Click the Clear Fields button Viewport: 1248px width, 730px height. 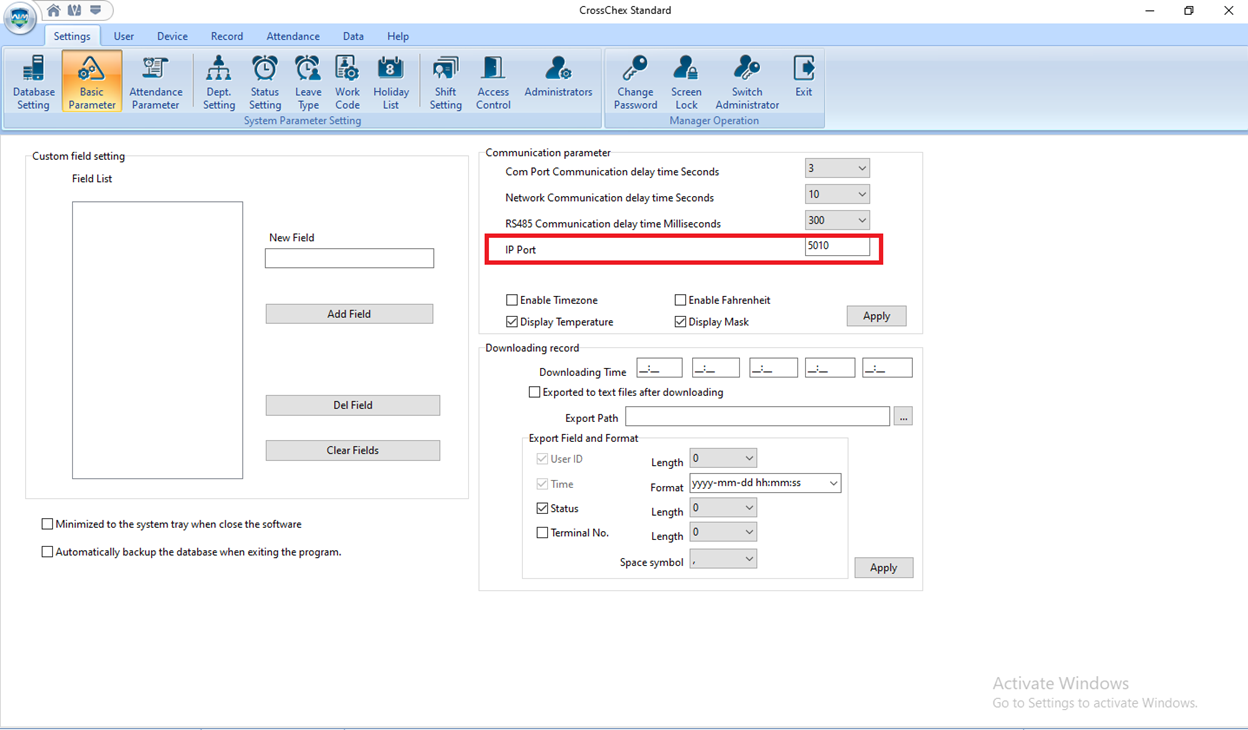(x=353, y=450)
